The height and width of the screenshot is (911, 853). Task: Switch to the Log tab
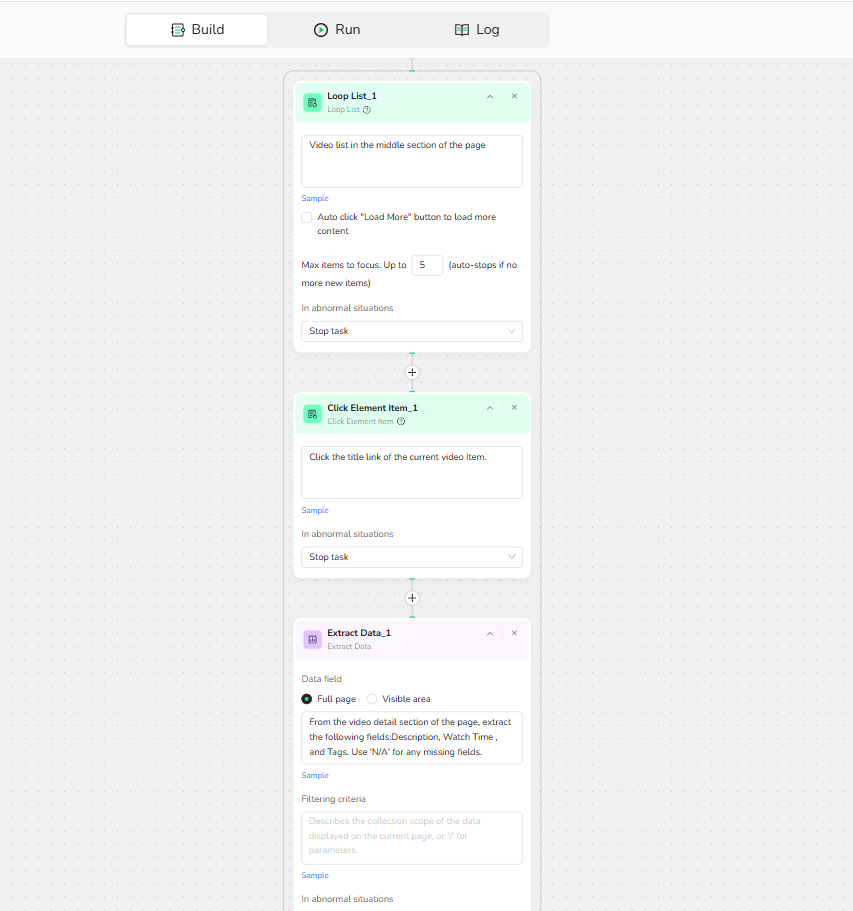tap(476, 30)
